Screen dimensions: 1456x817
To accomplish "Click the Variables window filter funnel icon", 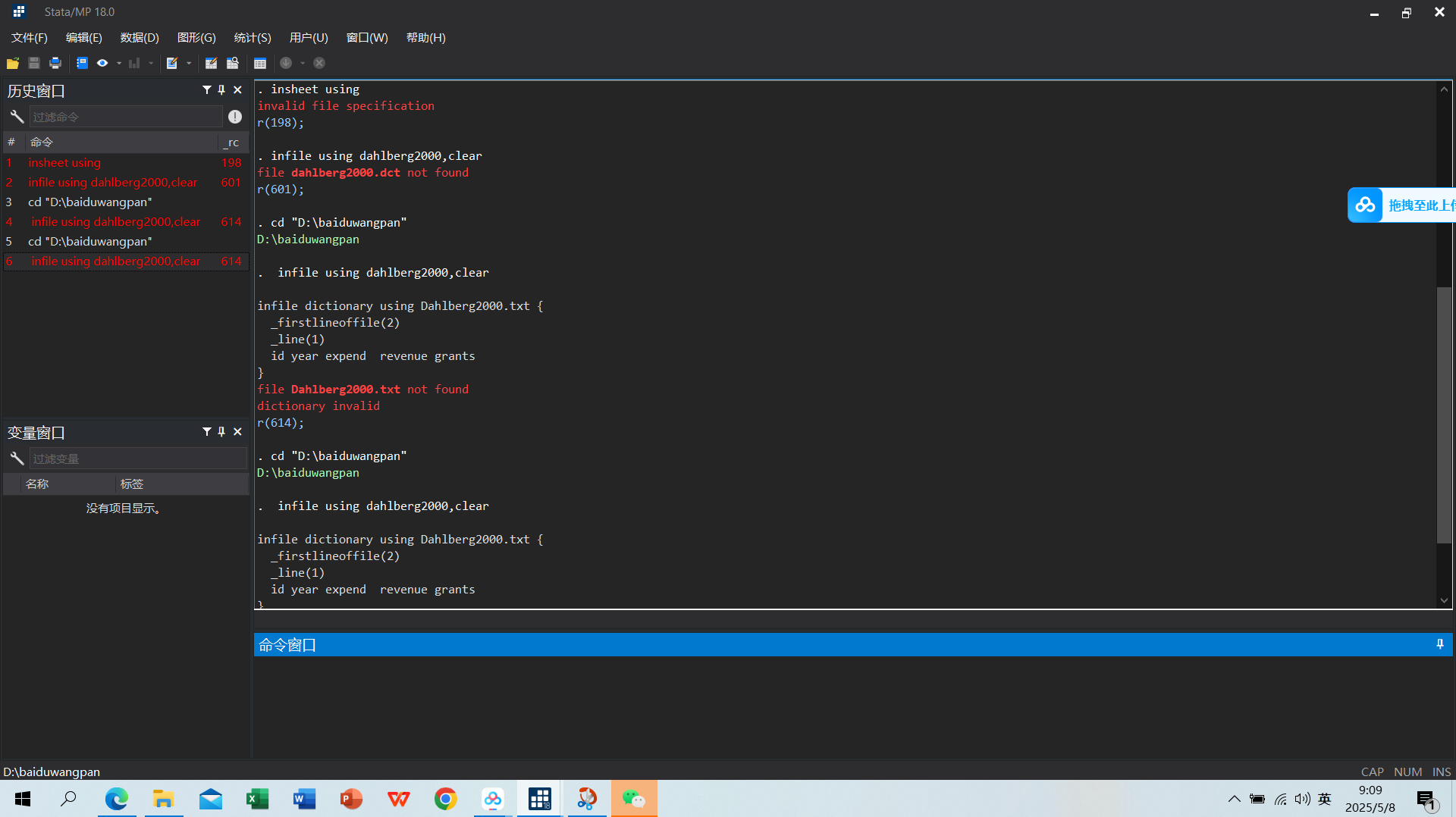I will coord(206,432).
